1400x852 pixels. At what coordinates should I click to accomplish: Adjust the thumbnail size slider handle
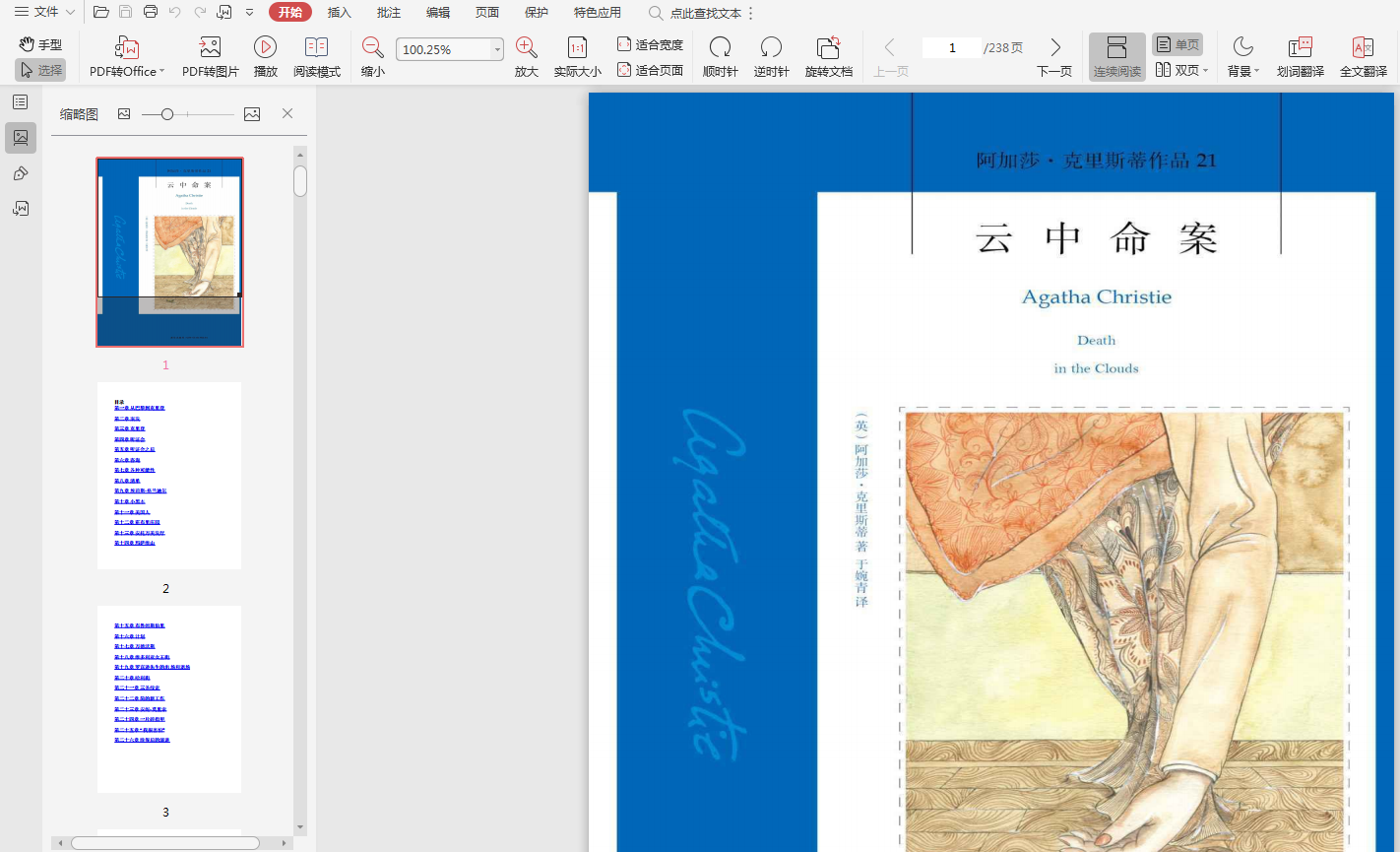(167, 114)
